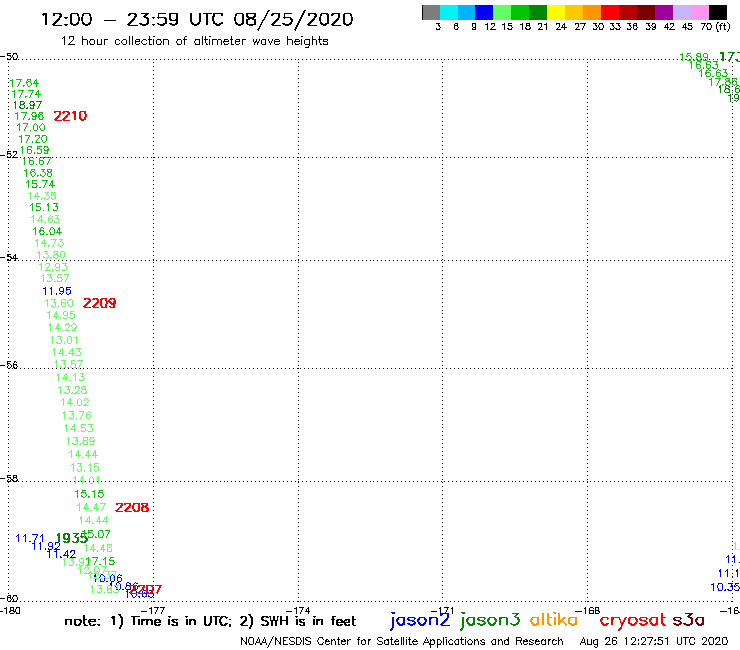
Task: Click the date range title text
Action: (197, 20)
